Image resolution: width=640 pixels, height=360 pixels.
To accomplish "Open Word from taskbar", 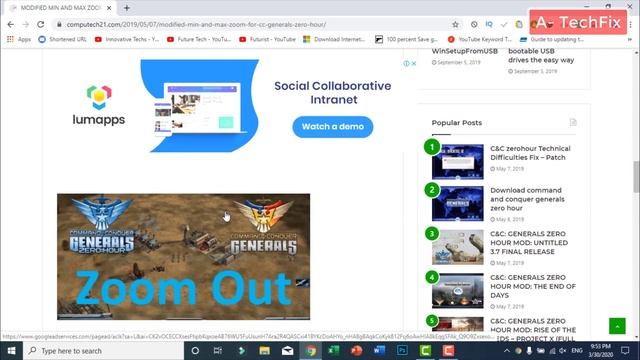I will (379, 351).
